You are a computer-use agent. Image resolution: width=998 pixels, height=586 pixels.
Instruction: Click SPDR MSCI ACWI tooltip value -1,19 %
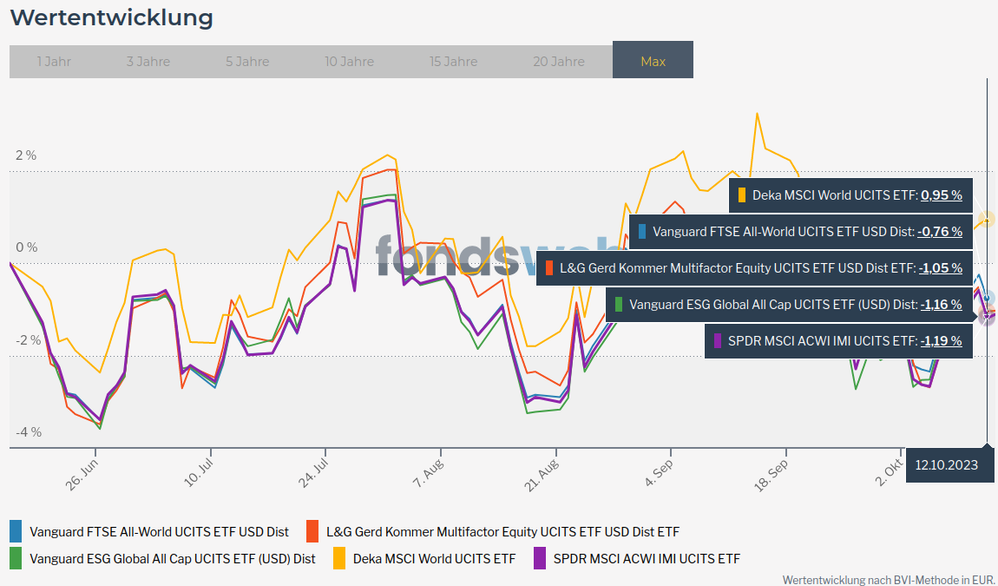click(940, 341)
